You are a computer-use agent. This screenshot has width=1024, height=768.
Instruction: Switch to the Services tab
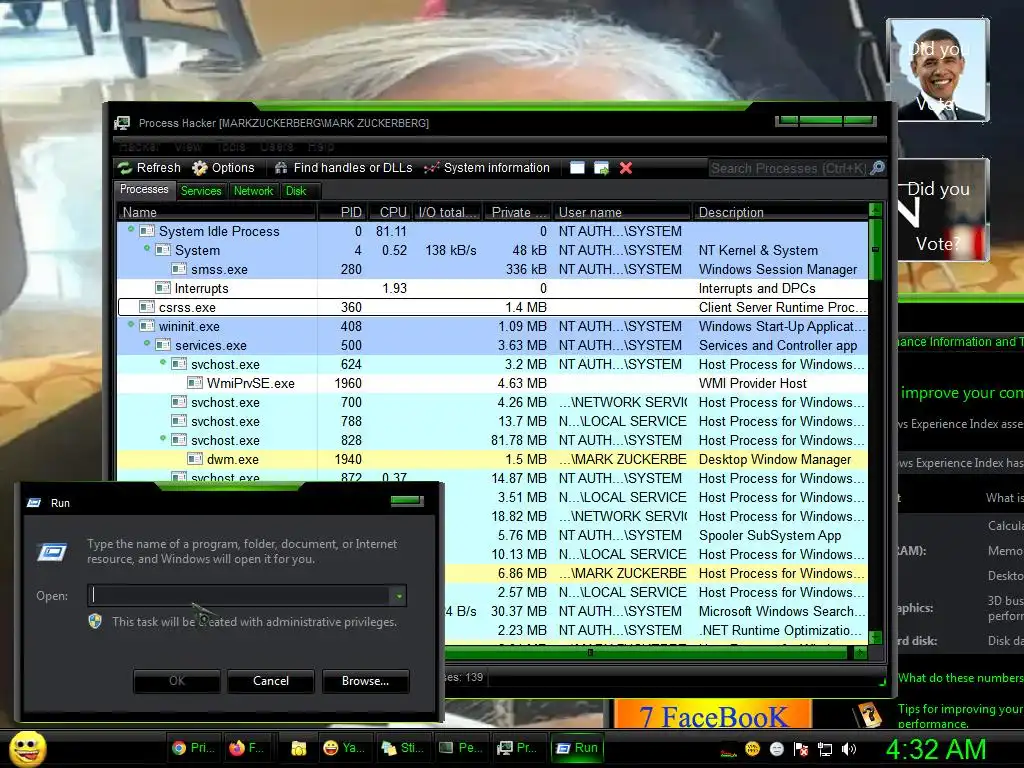point(200,191)
